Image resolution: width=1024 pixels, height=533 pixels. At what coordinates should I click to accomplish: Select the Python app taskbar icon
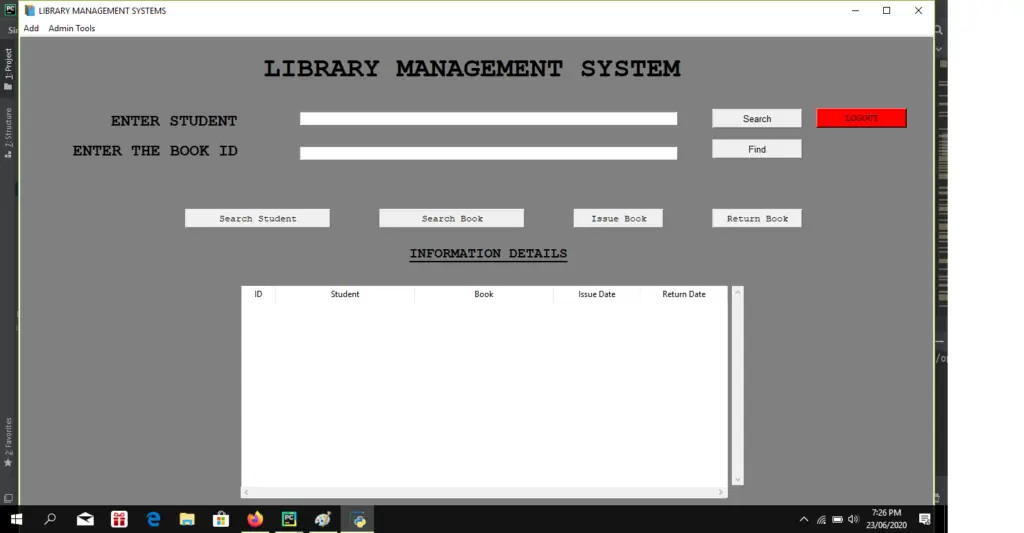pyautogui.click(x=357, y=519)
